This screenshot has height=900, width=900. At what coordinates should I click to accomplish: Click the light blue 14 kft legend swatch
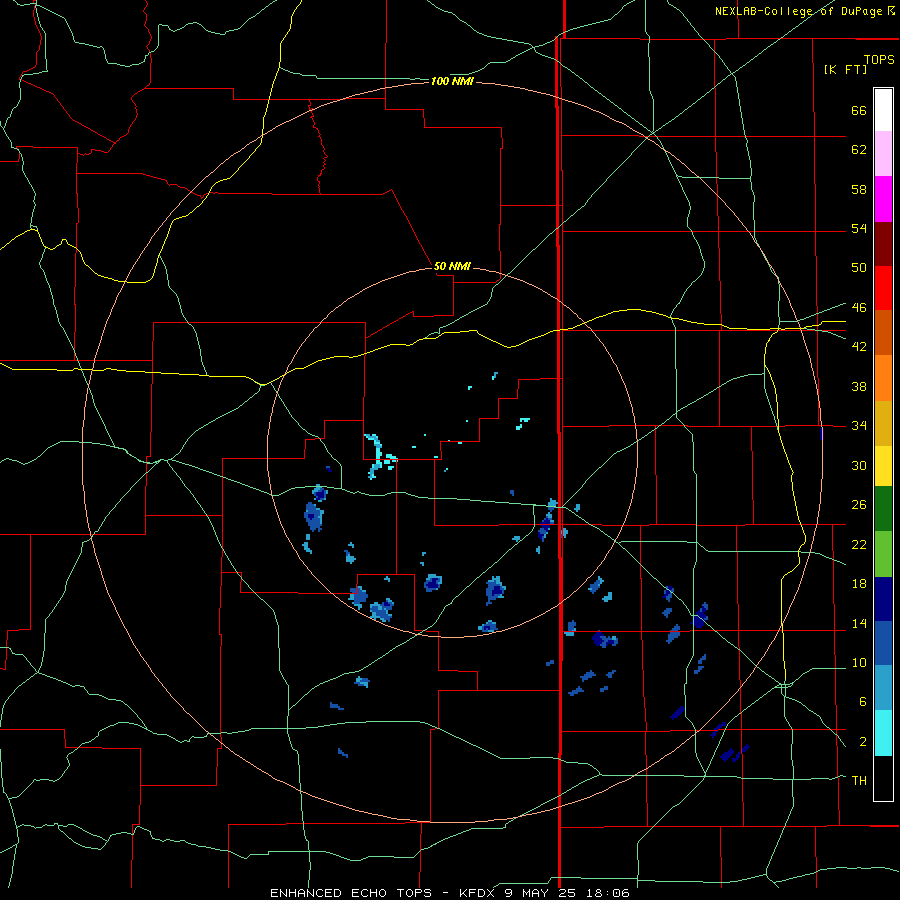tap(883, 688)
